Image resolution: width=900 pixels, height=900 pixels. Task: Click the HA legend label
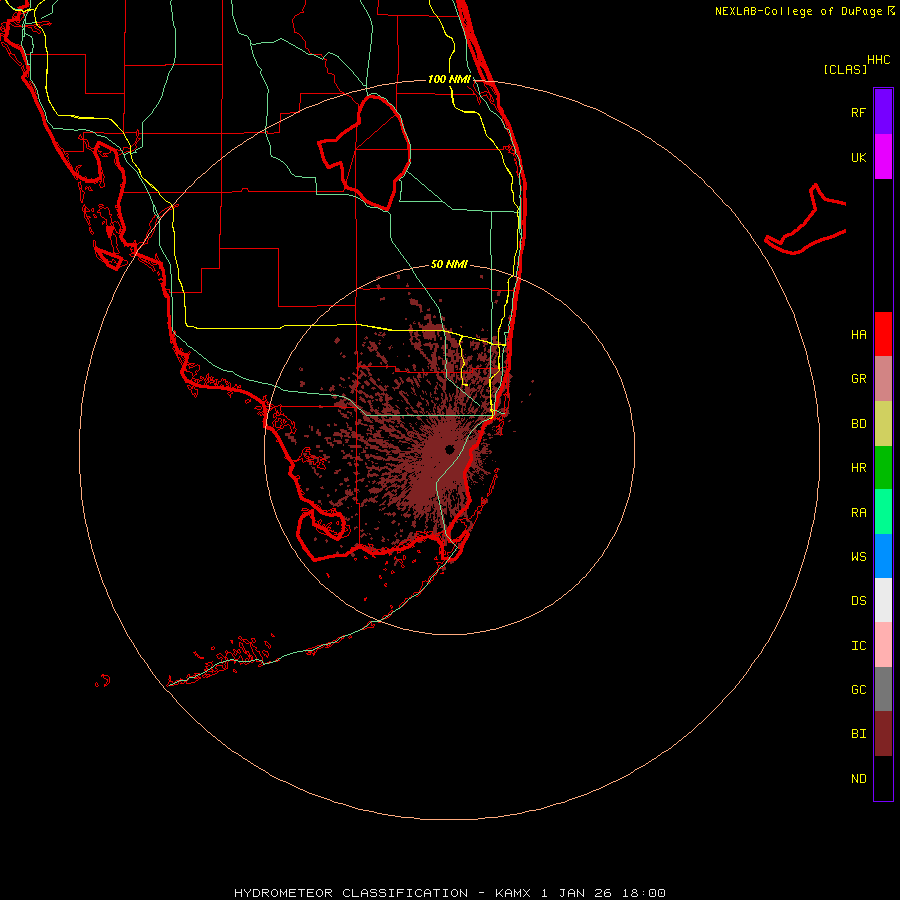tap(858, 335)
